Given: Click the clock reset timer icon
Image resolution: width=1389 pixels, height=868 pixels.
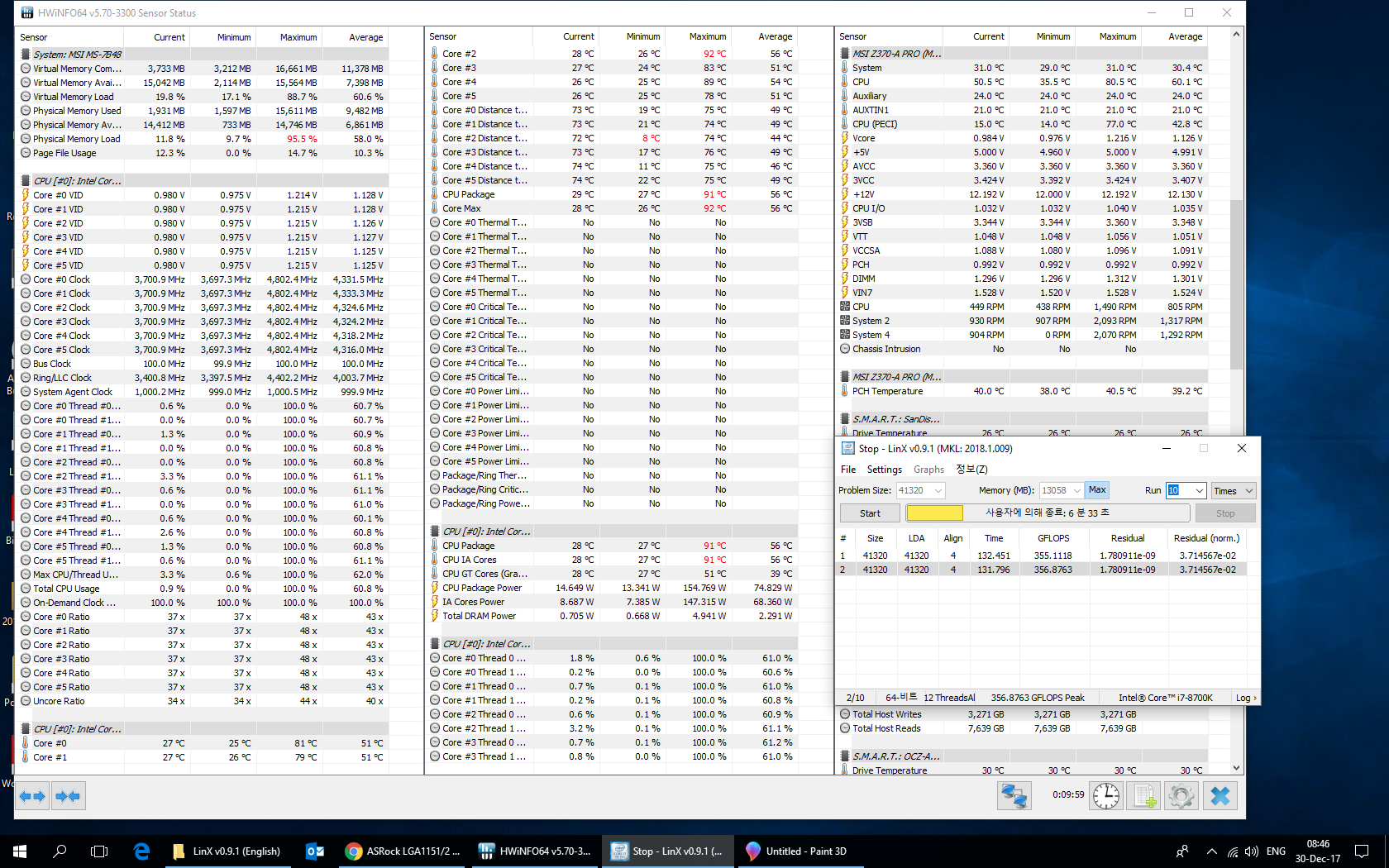Looking at the screenshot, I should click(x=1106, y=796).
